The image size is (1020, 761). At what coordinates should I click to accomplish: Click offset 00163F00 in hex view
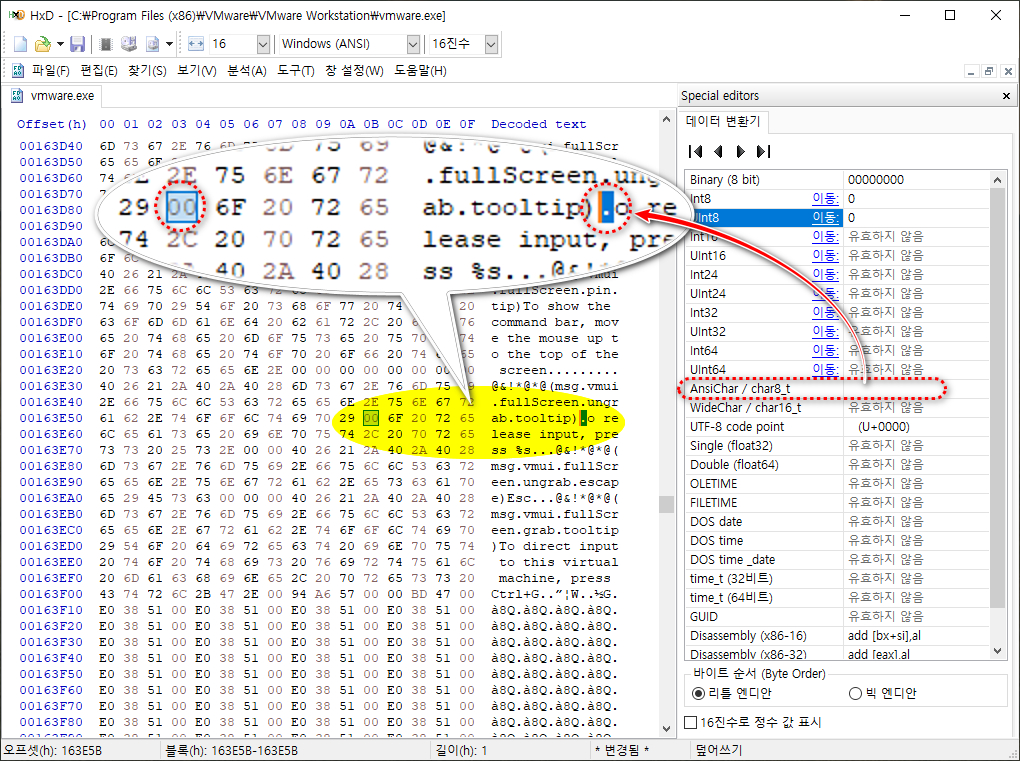51,594
